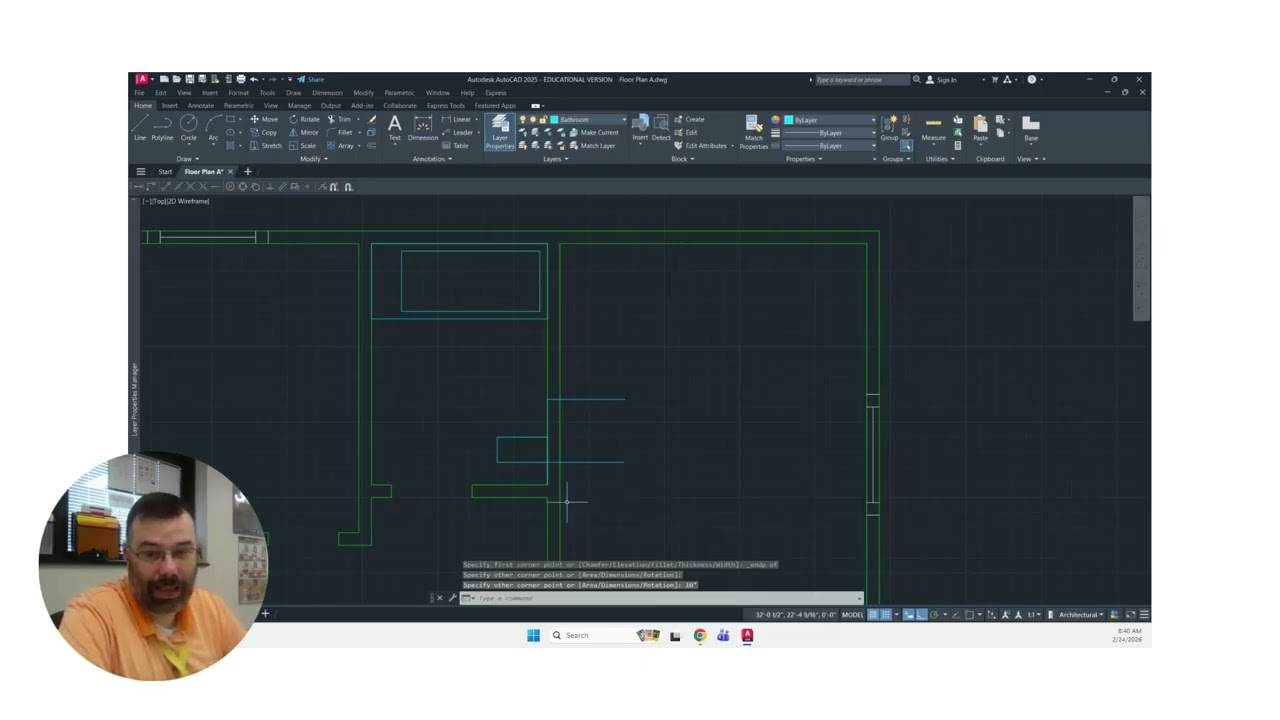Select the Line drawing tool
The image size is (1280, 720).
pos(140,127)
